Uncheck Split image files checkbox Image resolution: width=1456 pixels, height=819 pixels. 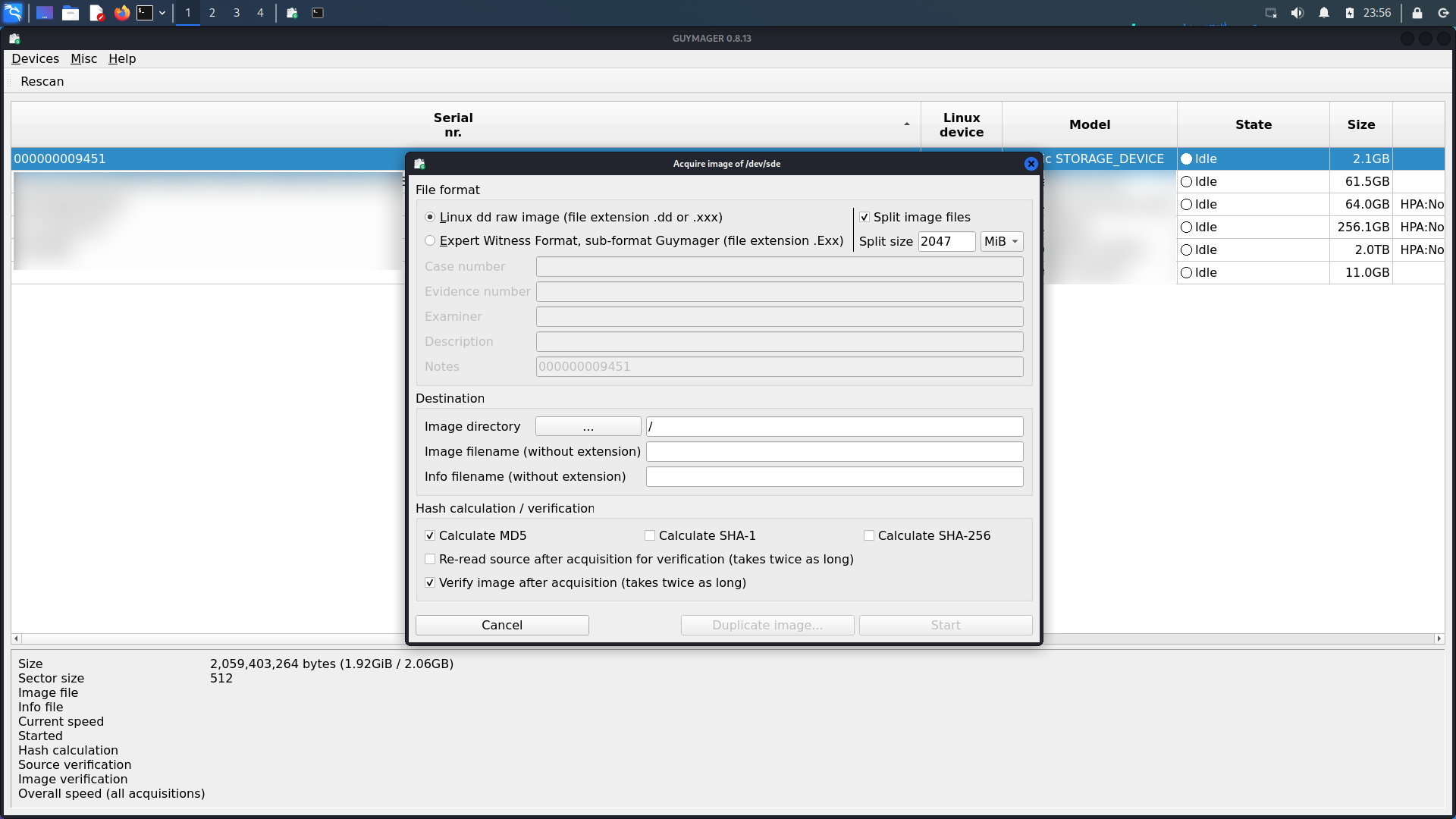tap(864, 218)
